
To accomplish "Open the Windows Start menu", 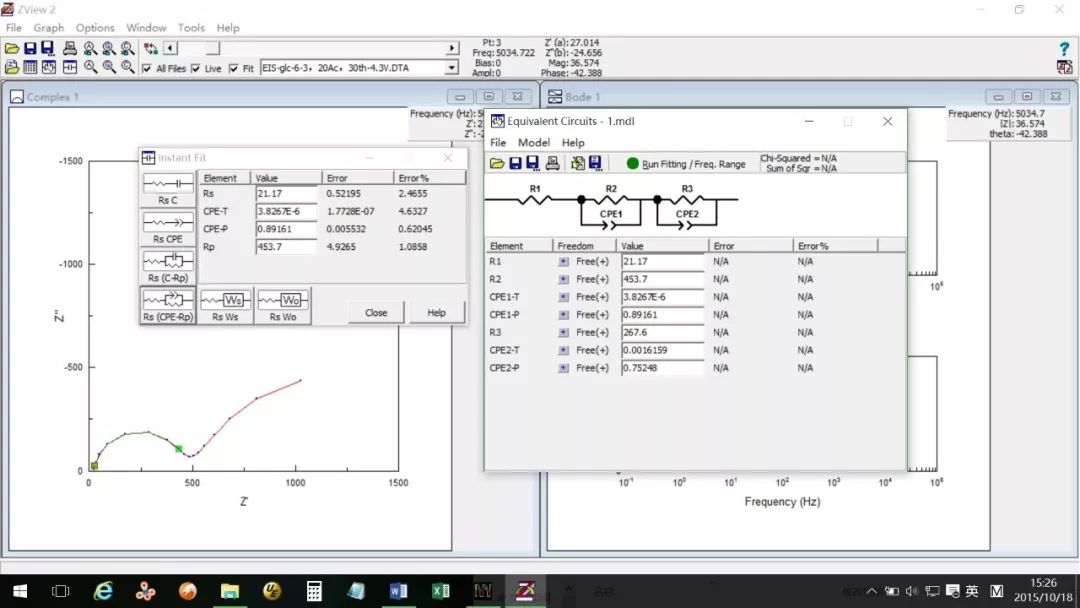I will coord(20,591).
